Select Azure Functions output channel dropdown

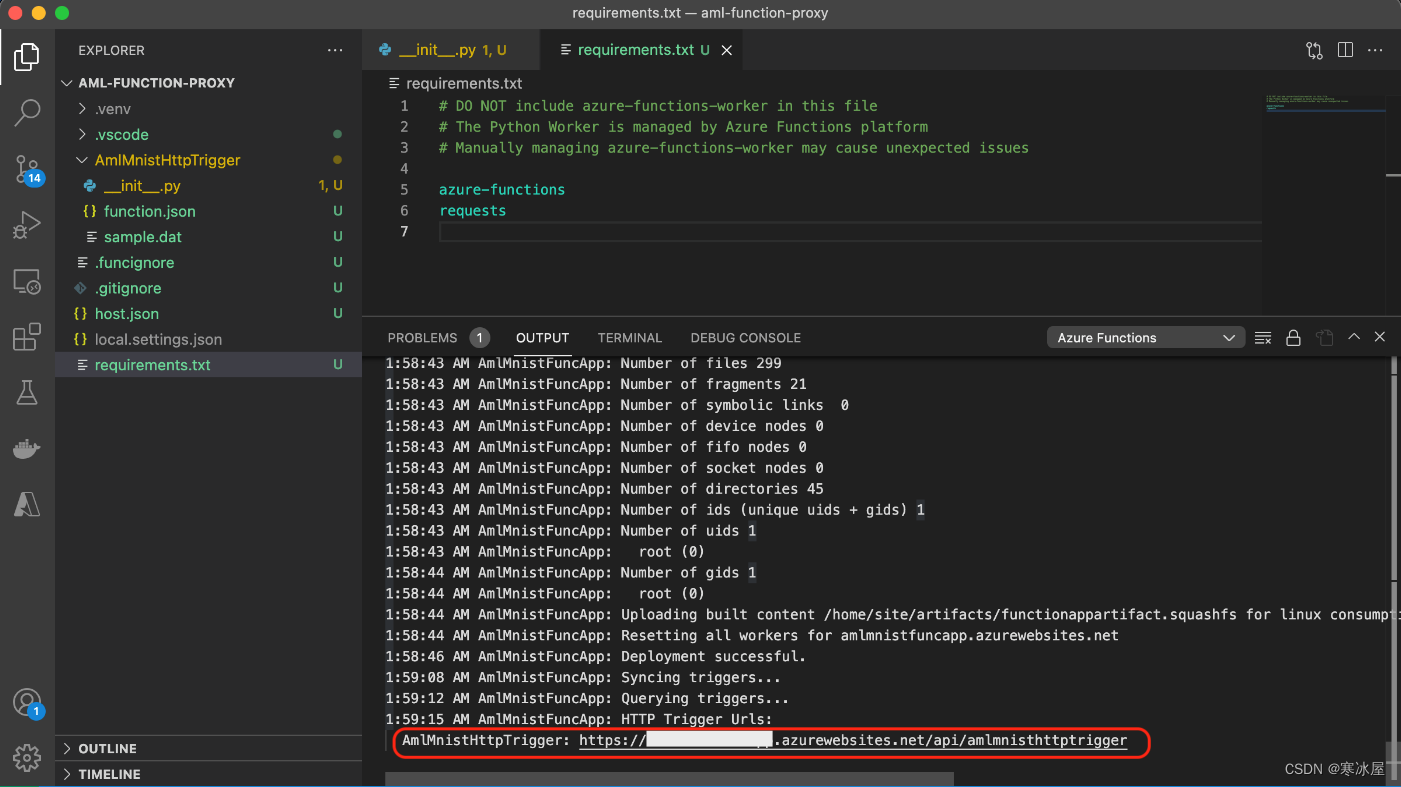(1146, 338)
